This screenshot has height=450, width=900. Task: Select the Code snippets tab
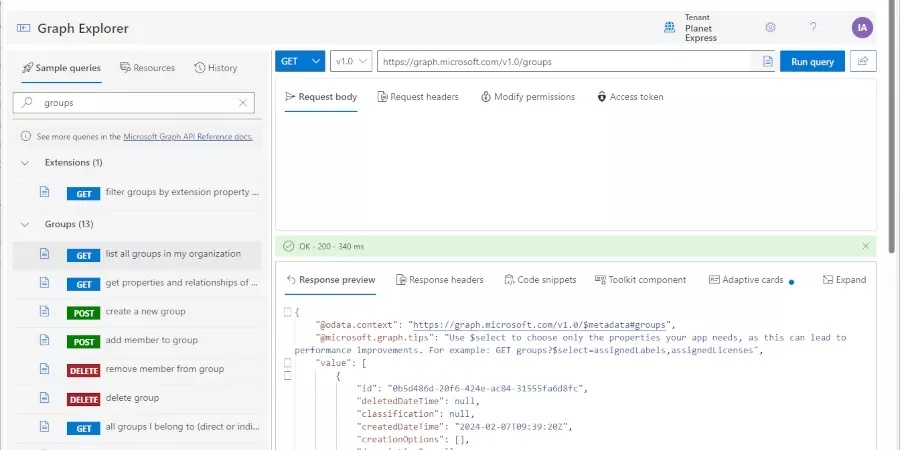[x=540, y=280]
